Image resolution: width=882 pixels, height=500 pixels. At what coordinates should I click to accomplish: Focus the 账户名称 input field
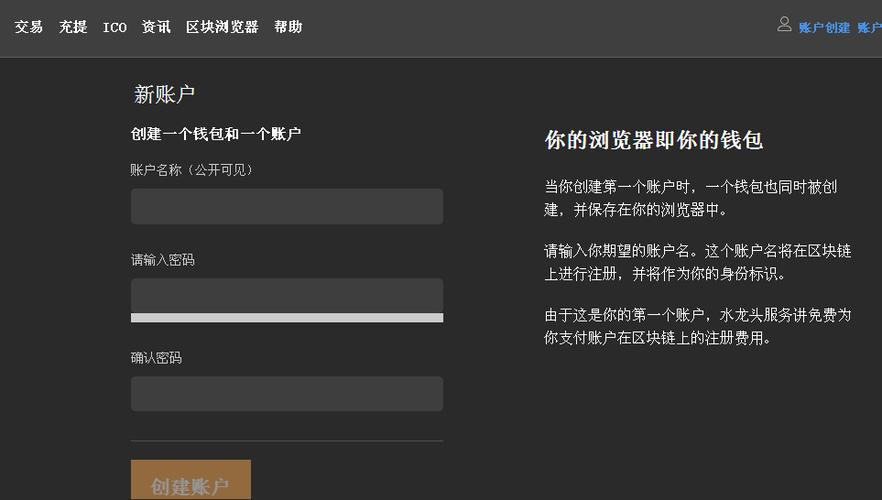point(286,207)
